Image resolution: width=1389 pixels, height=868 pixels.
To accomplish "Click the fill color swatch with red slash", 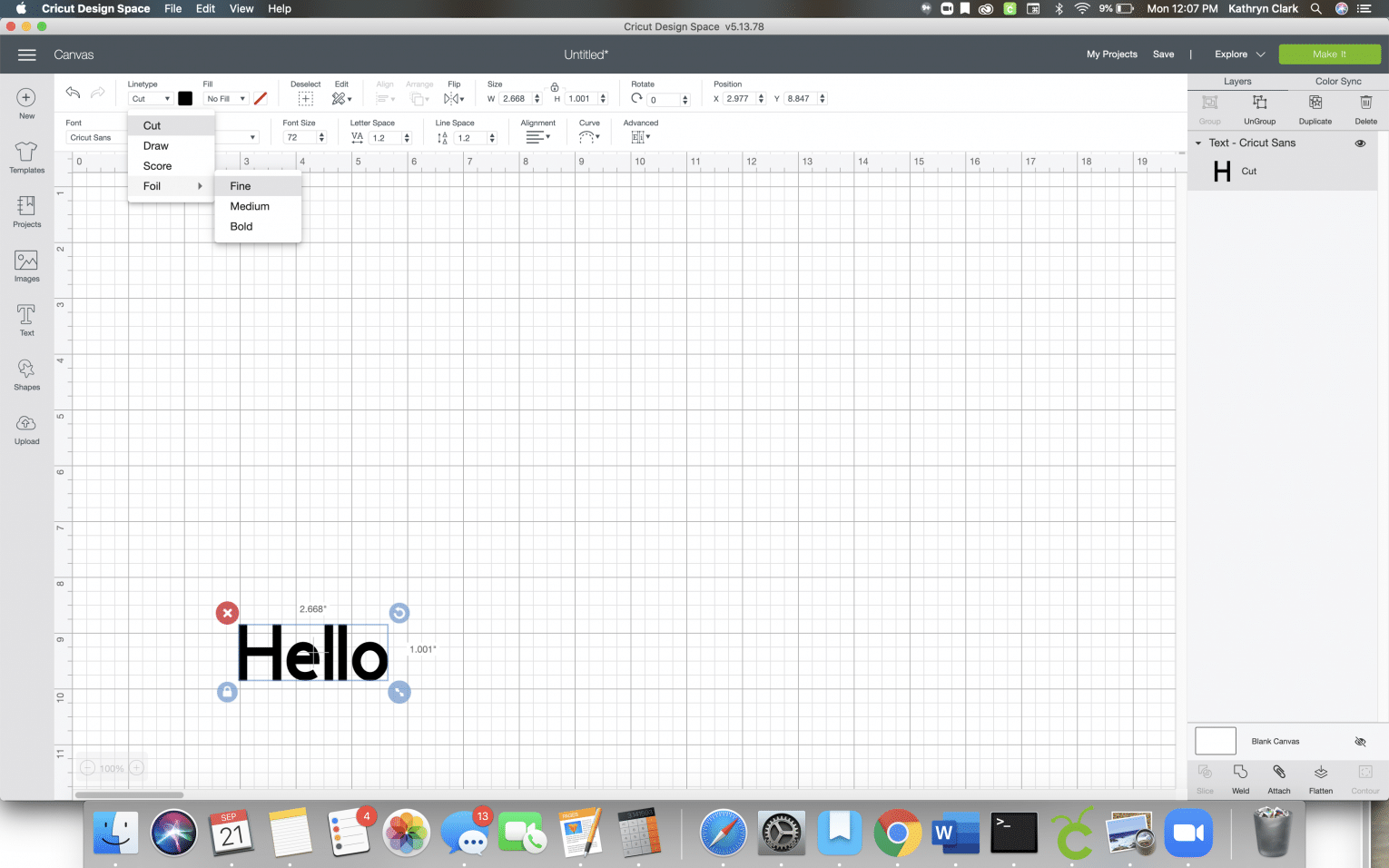I will point(261,98).
